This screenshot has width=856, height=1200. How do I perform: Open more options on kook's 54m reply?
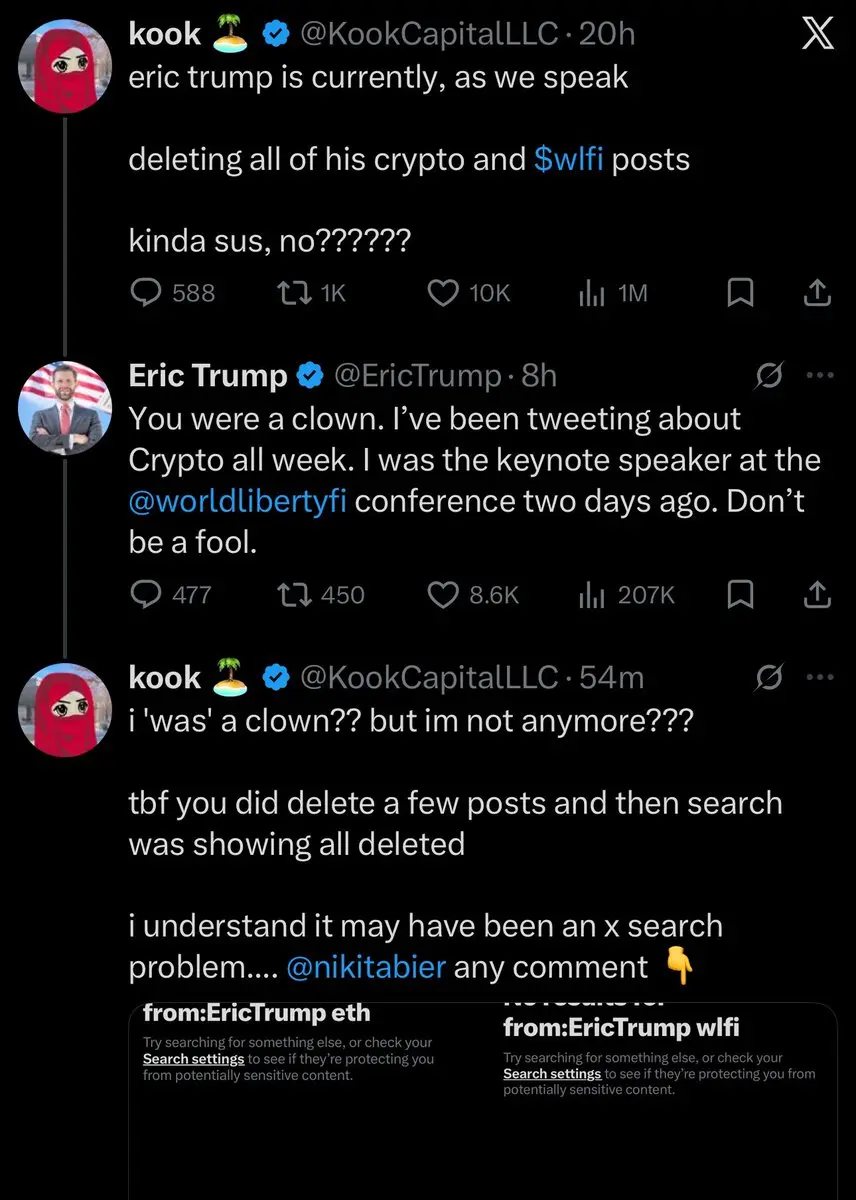coord(820,677)
